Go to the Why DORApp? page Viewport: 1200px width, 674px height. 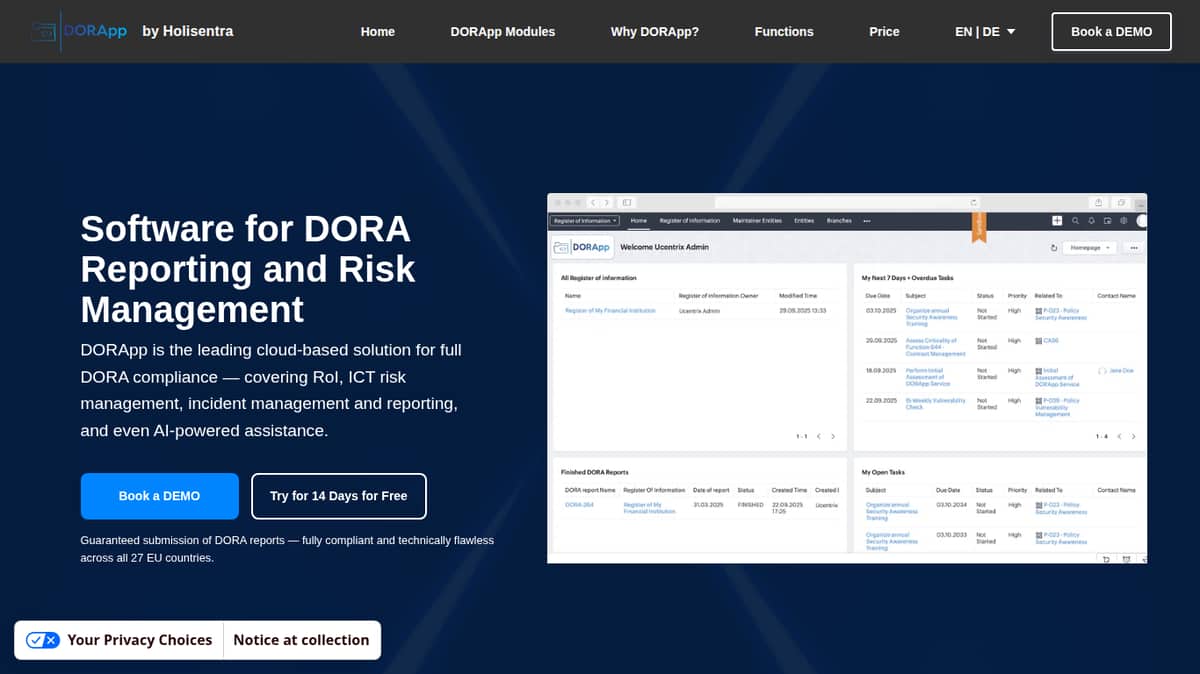(x=655, y=31)
